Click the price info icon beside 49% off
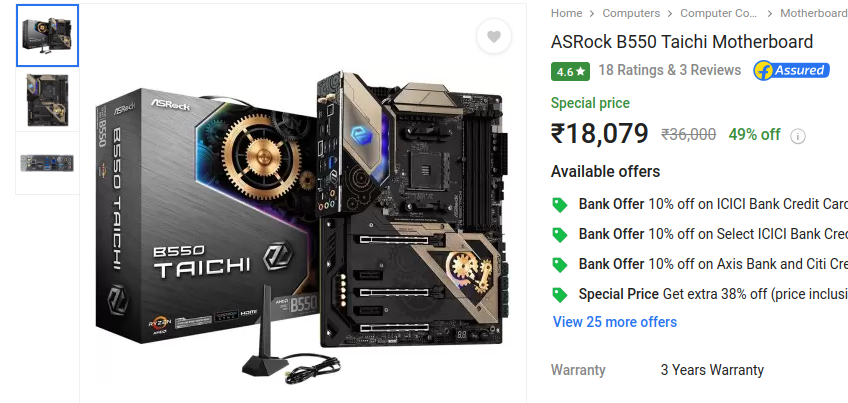The height and width of the screenshot is (403, 848). click(x=798, y=136)
